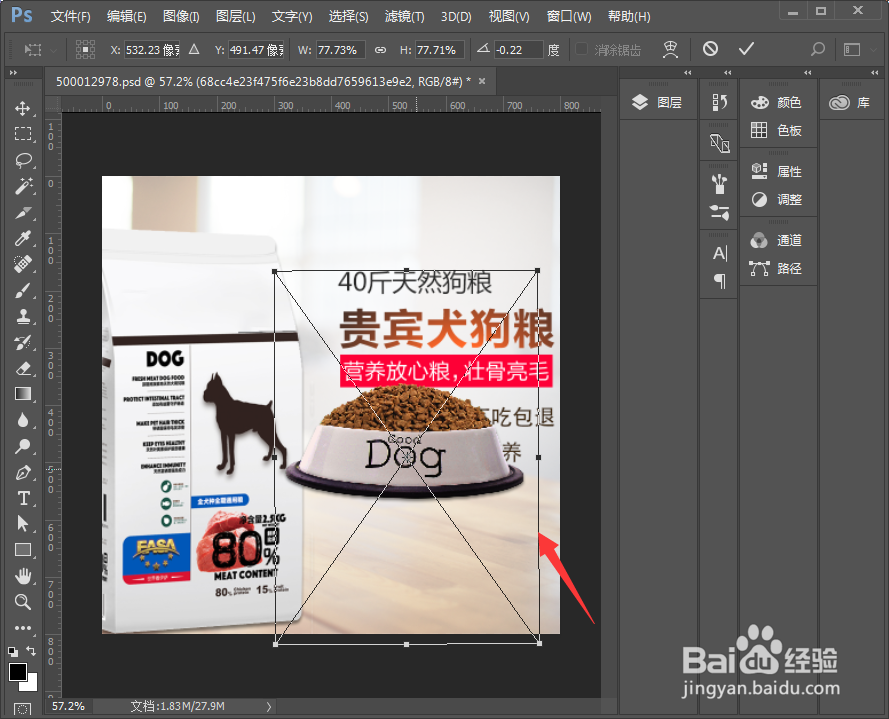Image resolution: width=889 pixels, height=719 pixels.
Task: Toggle the anti-alias checkbox
Action: [581, 49]
